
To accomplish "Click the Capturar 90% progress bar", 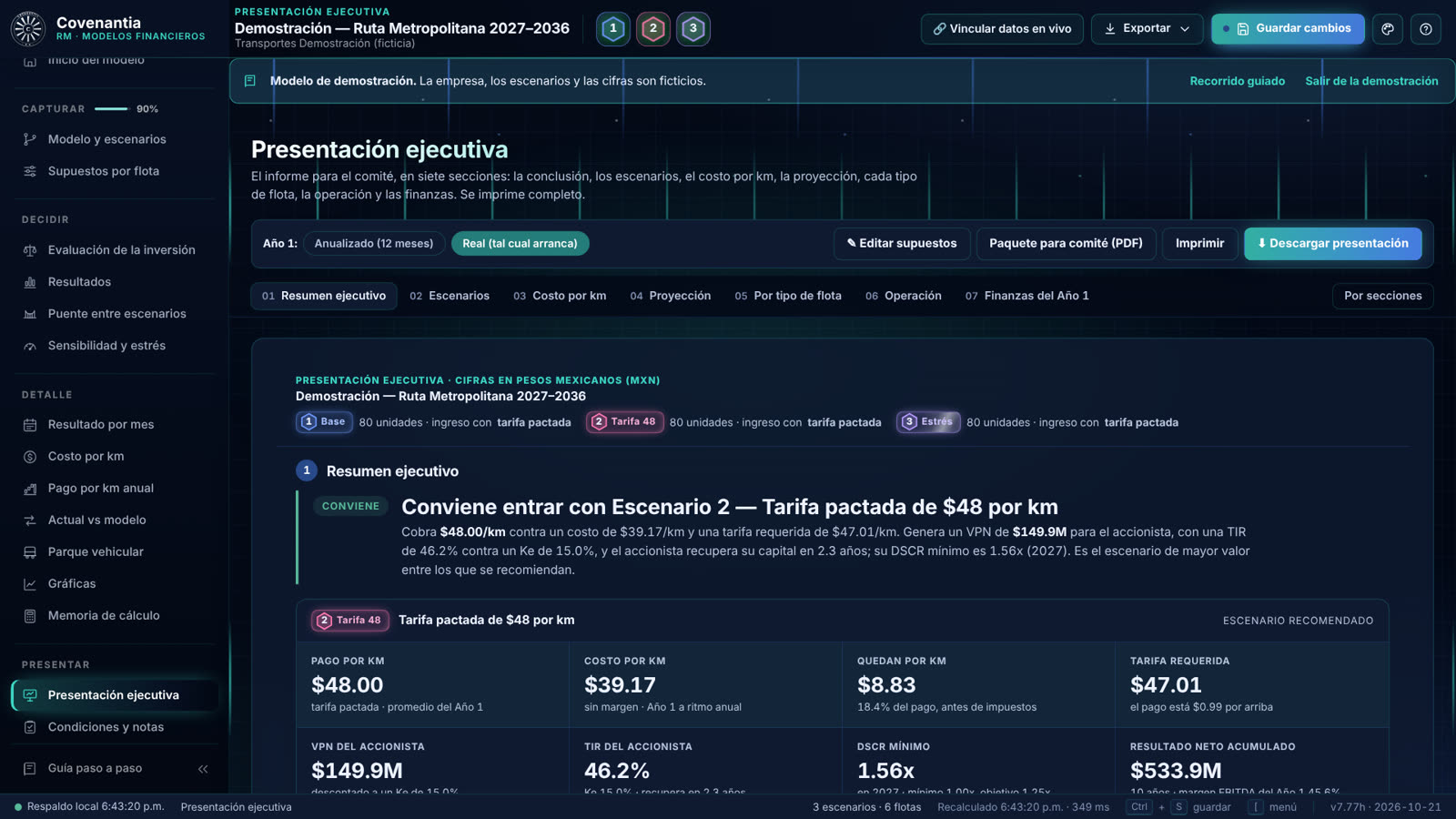I will click(x=112, y=109).
